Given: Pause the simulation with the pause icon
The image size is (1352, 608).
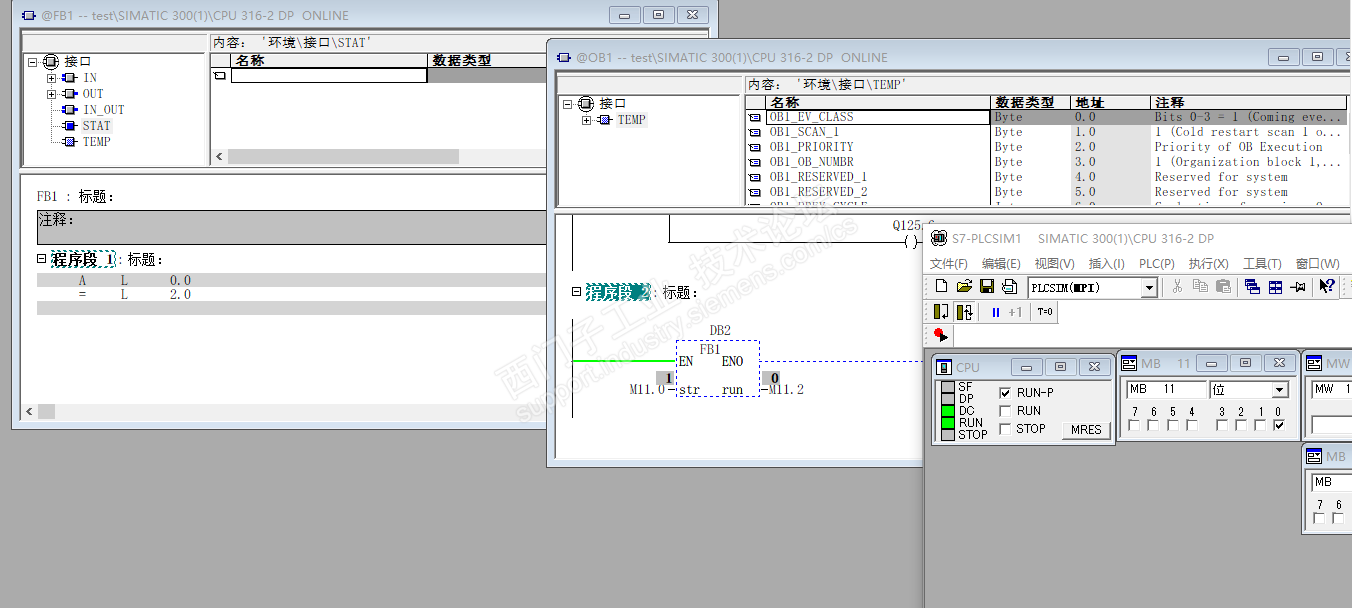Looking at the screenshot, I should (995, 312).
